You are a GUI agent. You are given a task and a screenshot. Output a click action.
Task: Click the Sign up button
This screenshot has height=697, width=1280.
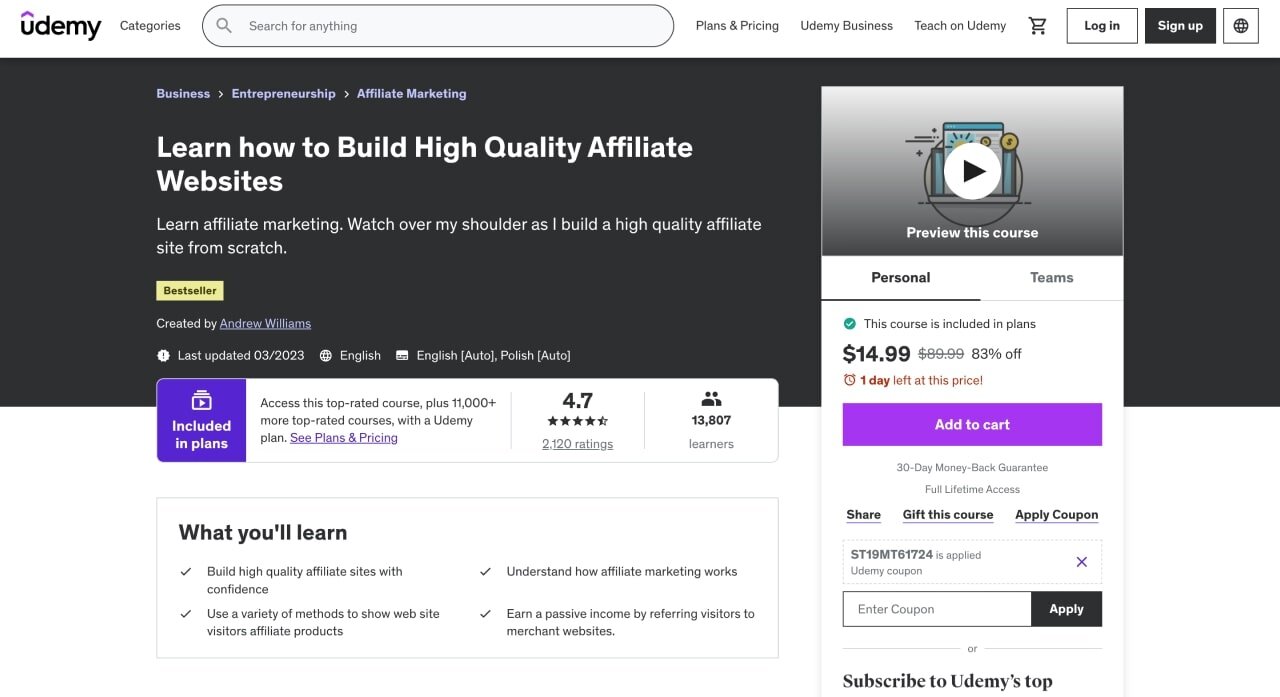(x=1180, y=26)
